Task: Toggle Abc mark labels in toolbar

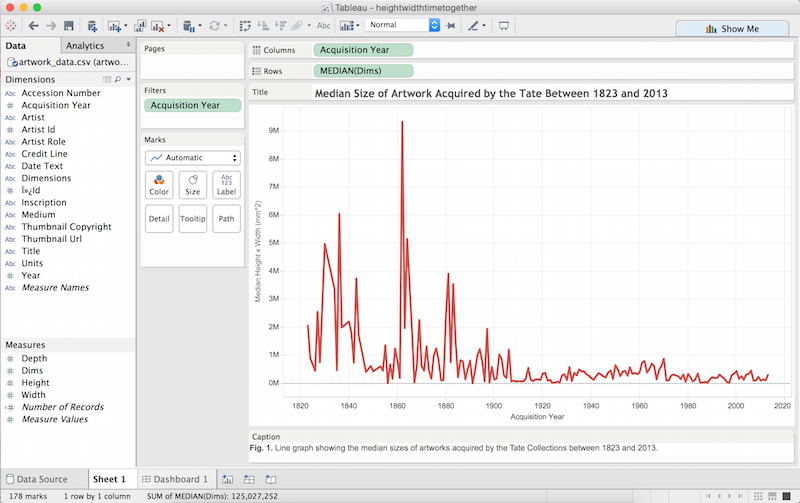Action: tap(323, 26)
